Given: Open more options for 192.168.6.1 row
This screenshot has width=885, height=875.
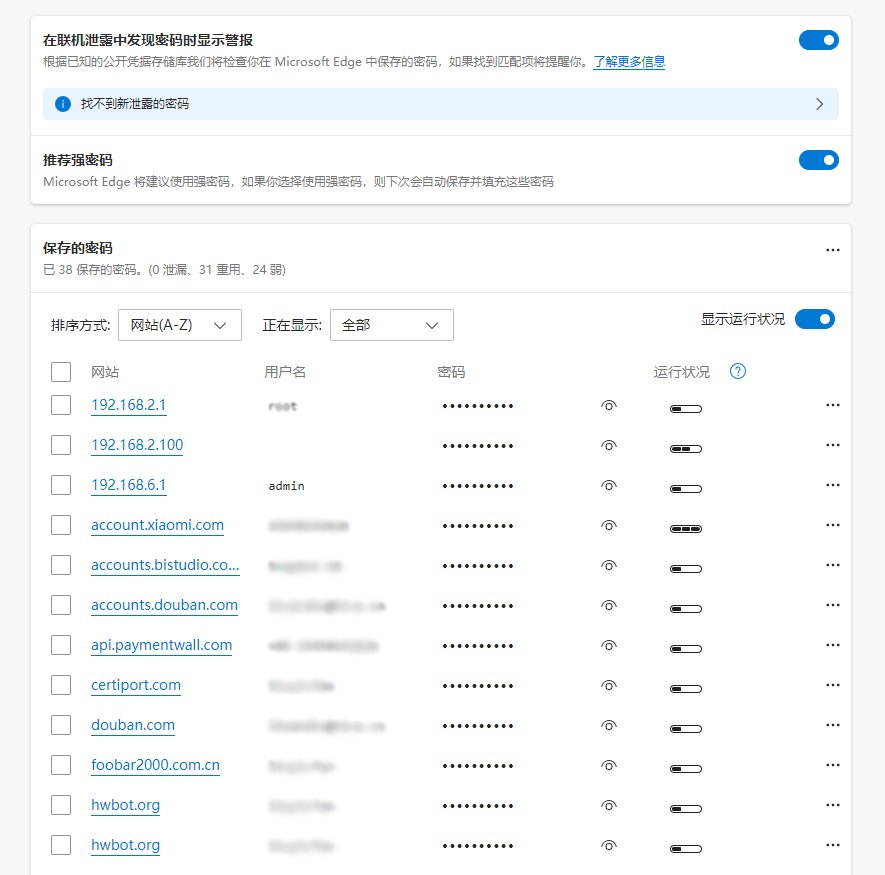Looking at the screenshot, I should 833,485.
